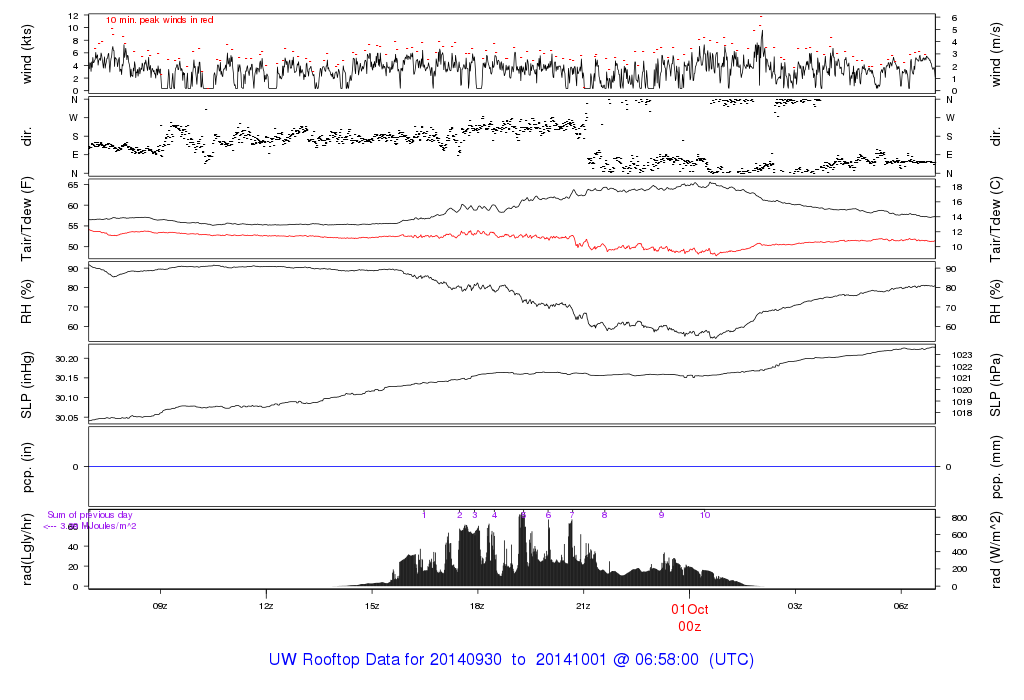Image resolution: width=1024 pixels, height=700 pixels.
Task: Click the 'SLP (inHg)' axis label
Action: (x=27, y=385)
